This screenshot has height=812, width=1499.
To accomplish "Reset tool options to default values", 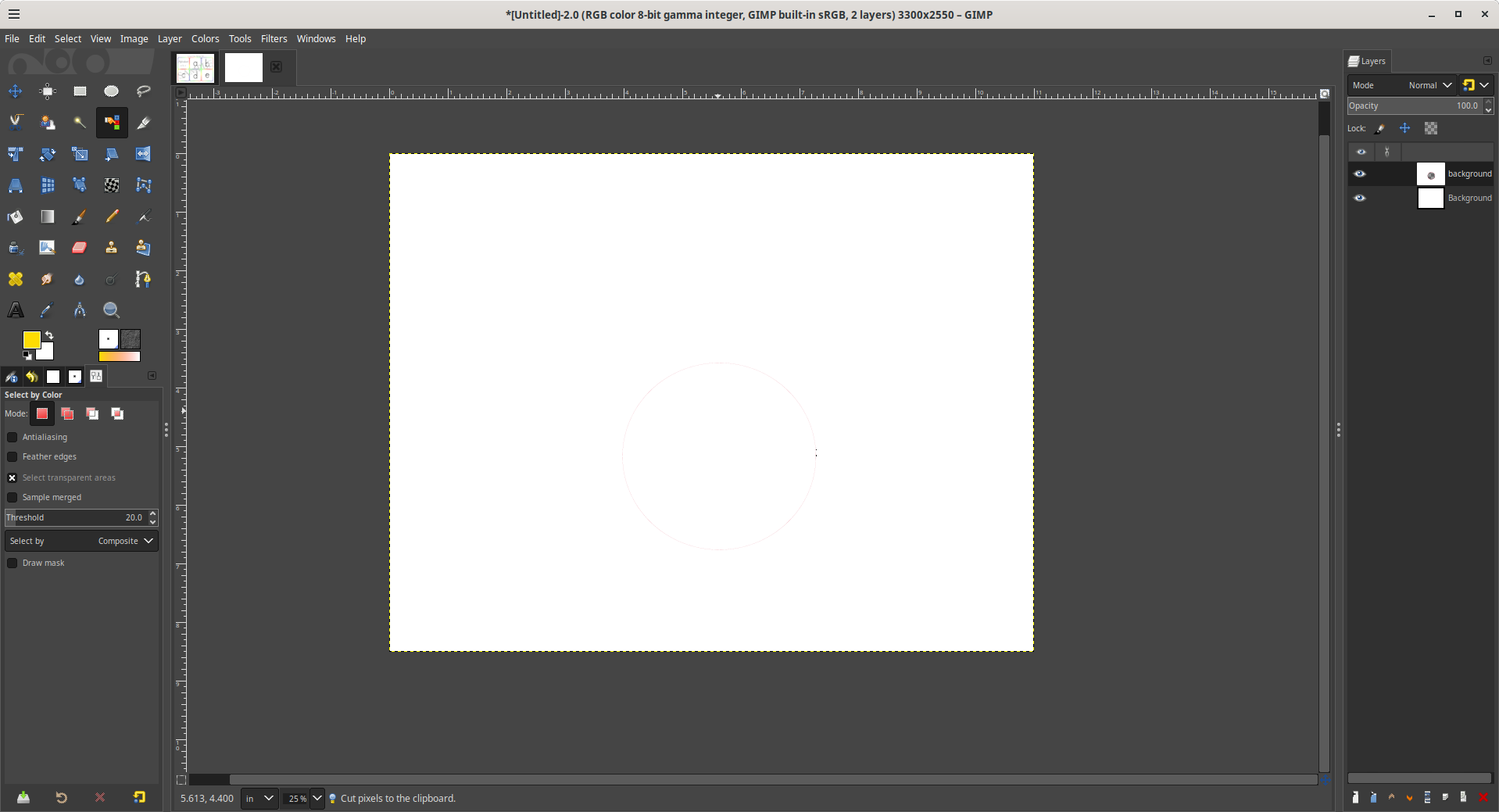I will (139, 797).
